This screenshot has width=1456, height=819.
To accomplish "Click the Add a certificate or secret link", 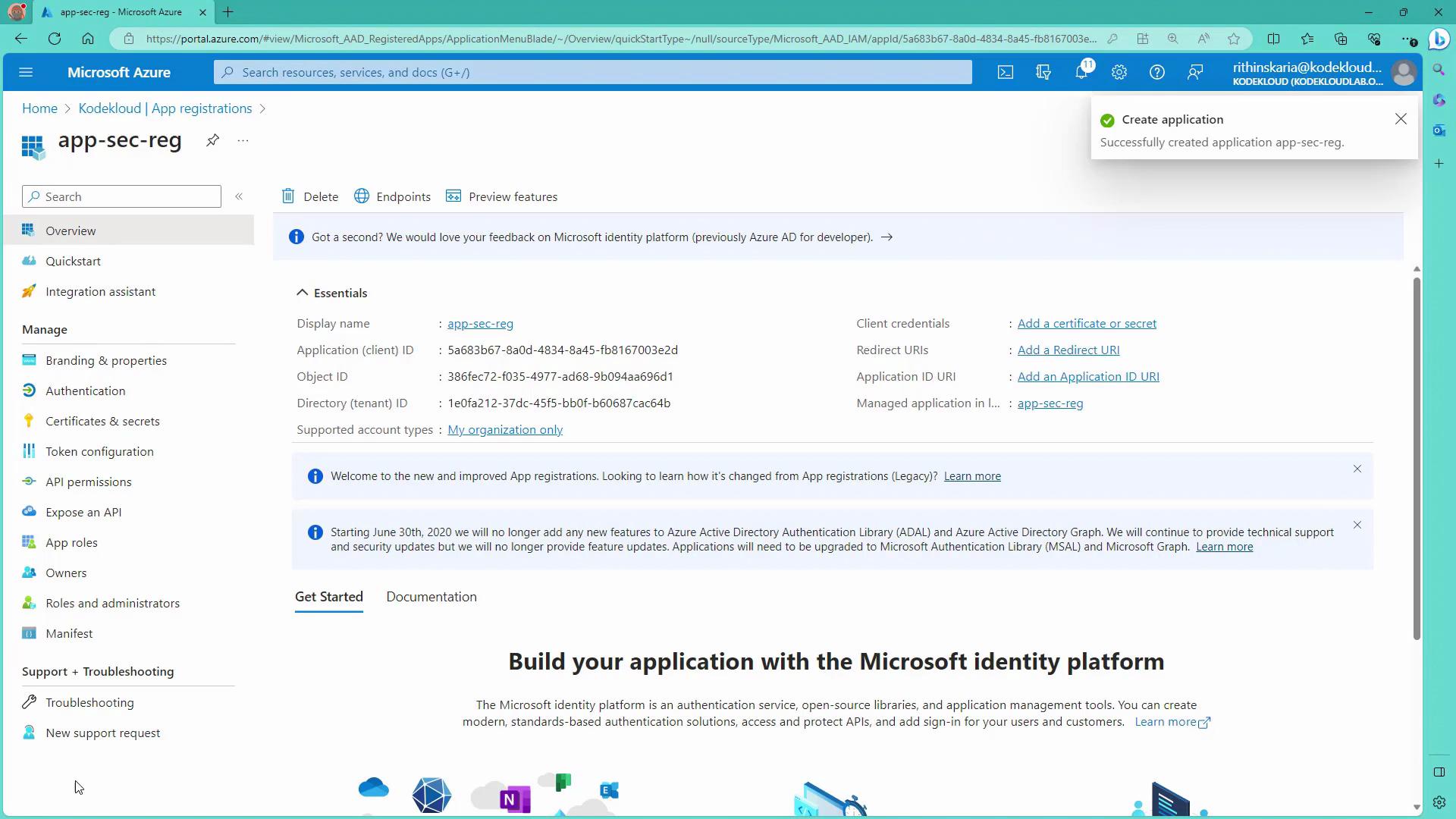I will coord(1087,323).
